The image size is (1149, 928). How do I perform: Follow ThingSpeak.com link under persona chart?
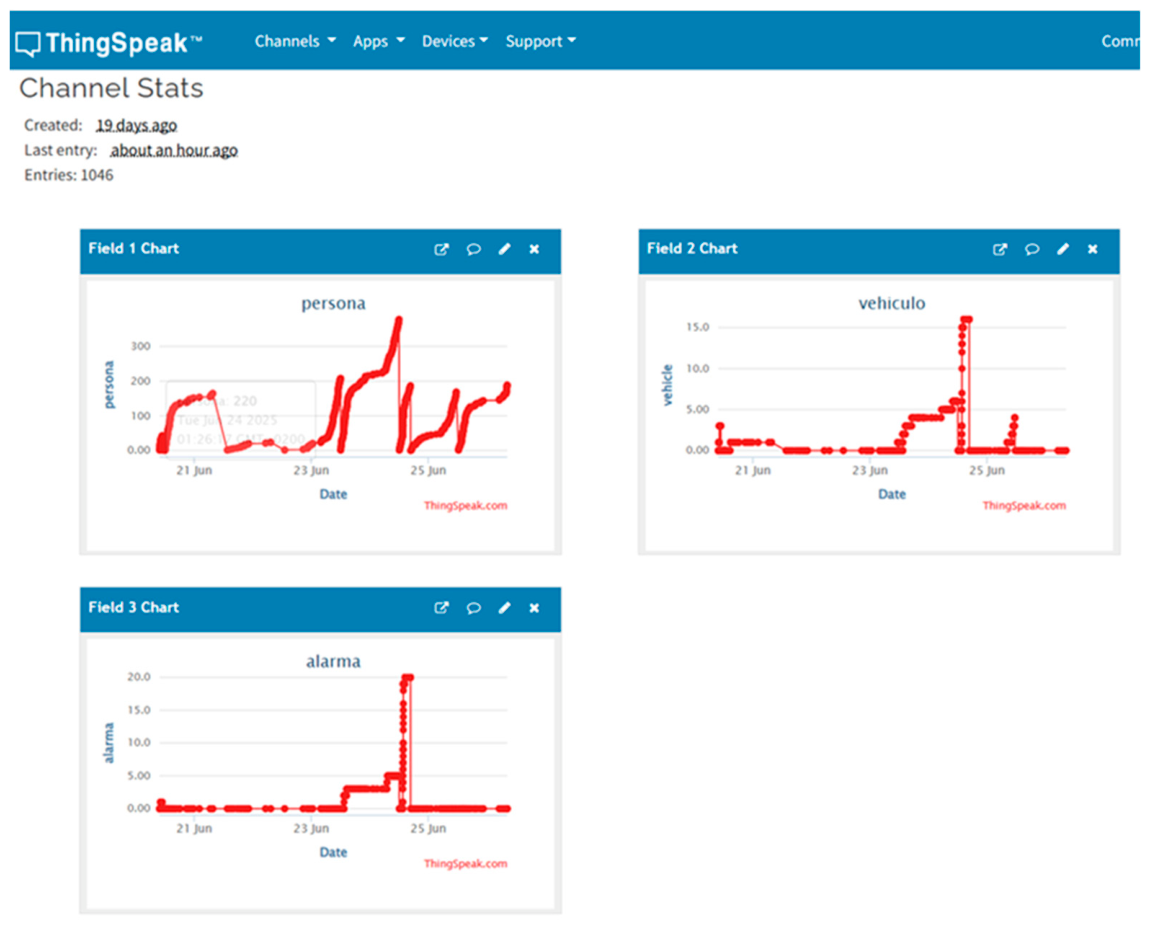[465, 505]
